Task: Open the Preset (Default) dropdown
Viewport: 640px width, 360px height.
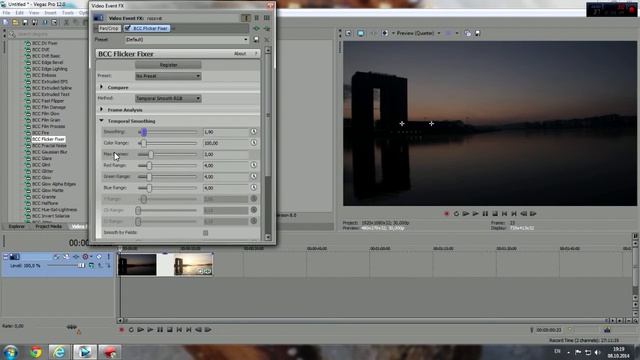Action: [187, 40]
